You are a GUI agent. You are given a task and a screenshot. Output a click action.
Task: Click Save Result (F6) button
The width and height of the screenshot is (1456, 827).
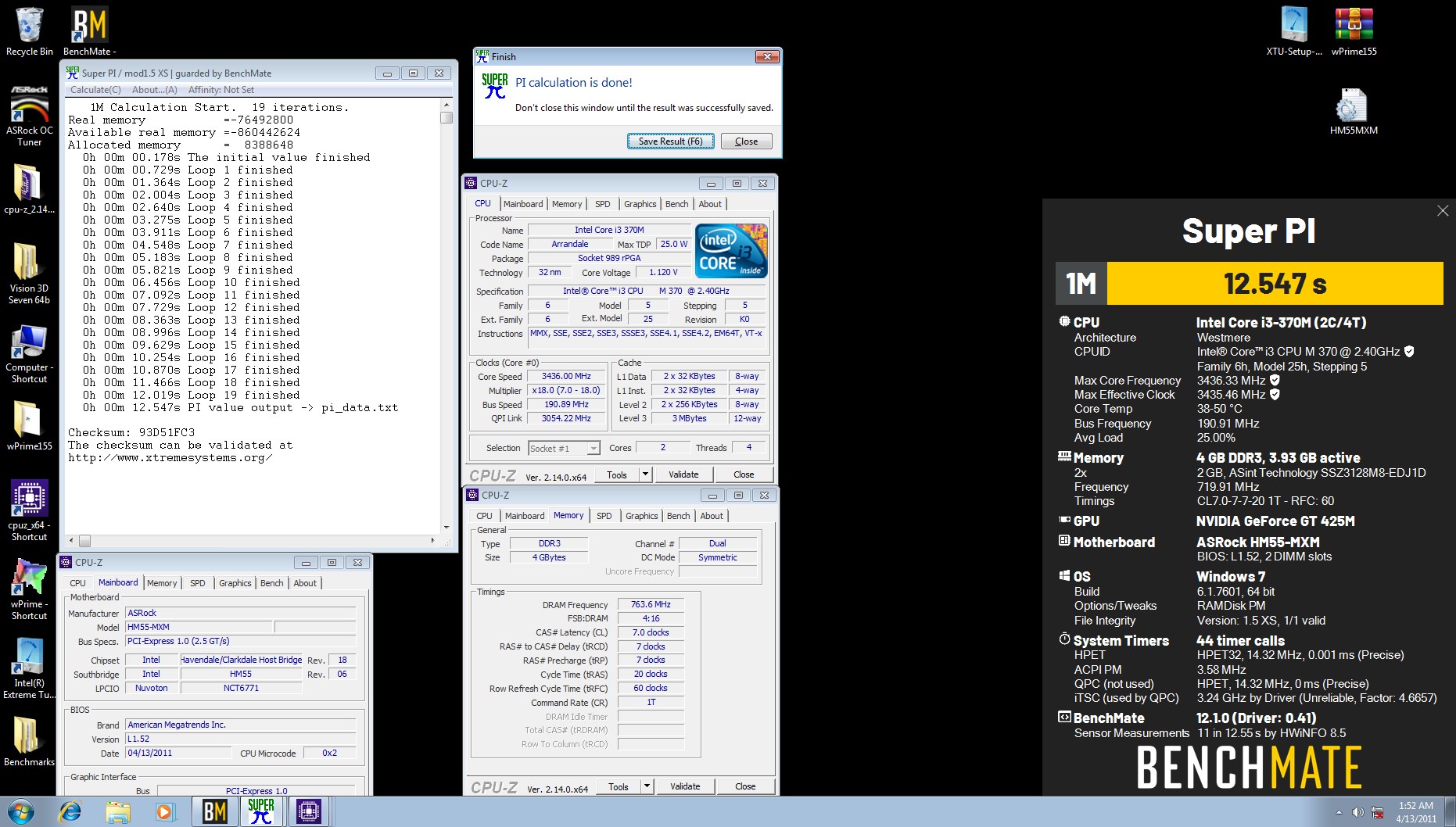tap(670, 141)
